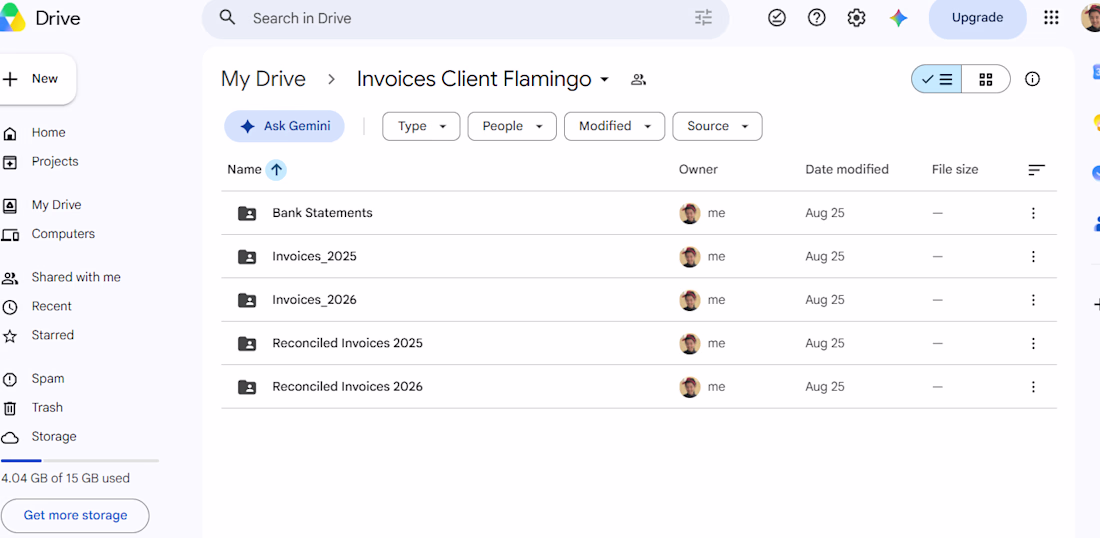Click the search magnifier icon
This screenshot has width=1100, height=538.
[x=227, y=18]
